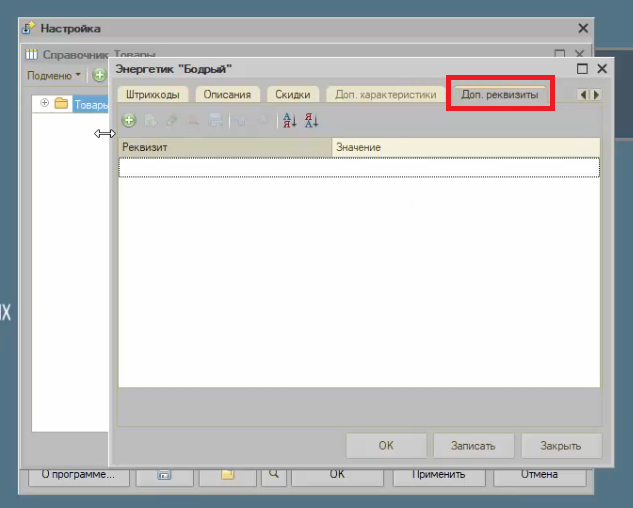Click the calendar icon button at bottom
The image size is (633, 508).
[165, 475]
